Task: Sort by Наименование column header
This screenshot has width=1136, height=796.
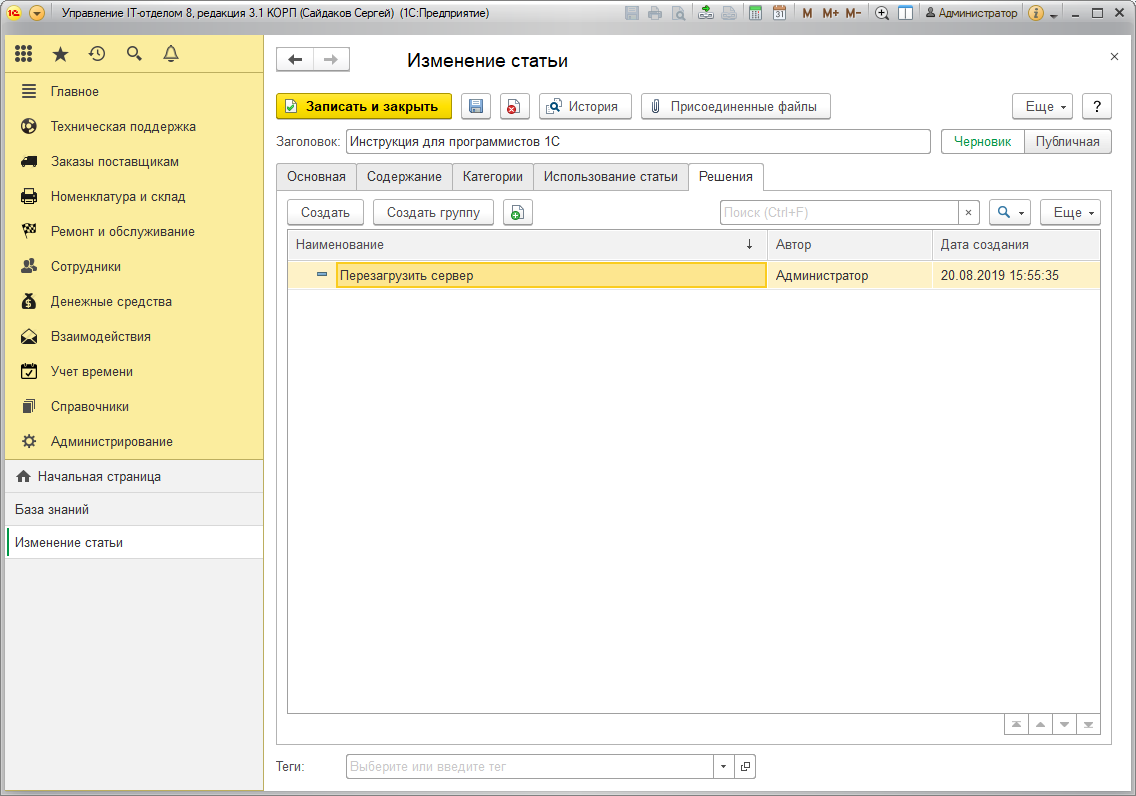Action: click(x=527, y=245)
